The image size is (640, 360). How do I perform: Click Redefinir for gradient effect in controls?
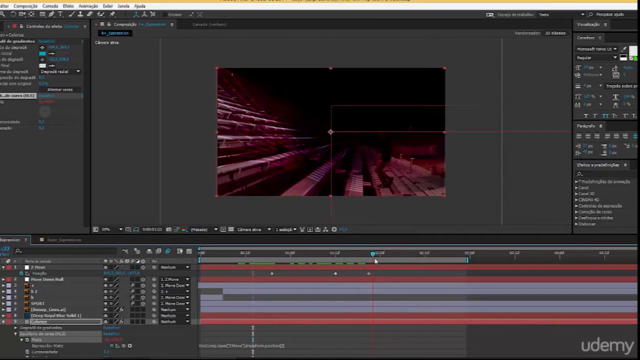click(x=47, y=41)
